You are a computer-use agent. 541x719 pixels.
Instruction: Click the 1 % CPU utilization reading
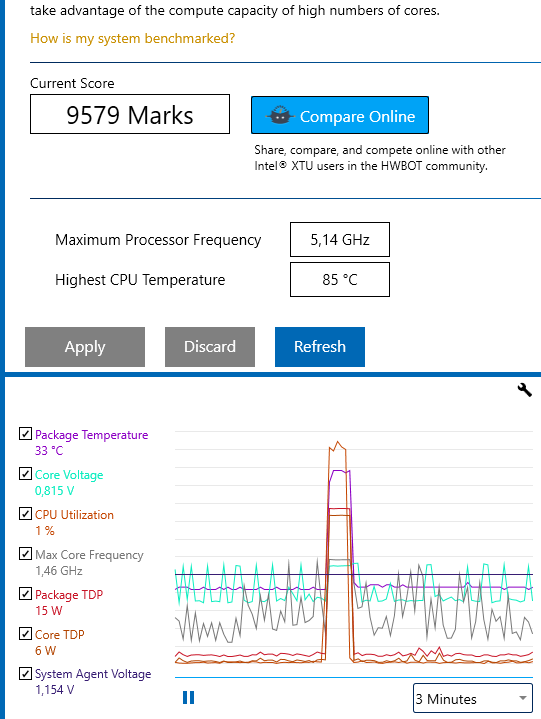[x=45, y=531]
